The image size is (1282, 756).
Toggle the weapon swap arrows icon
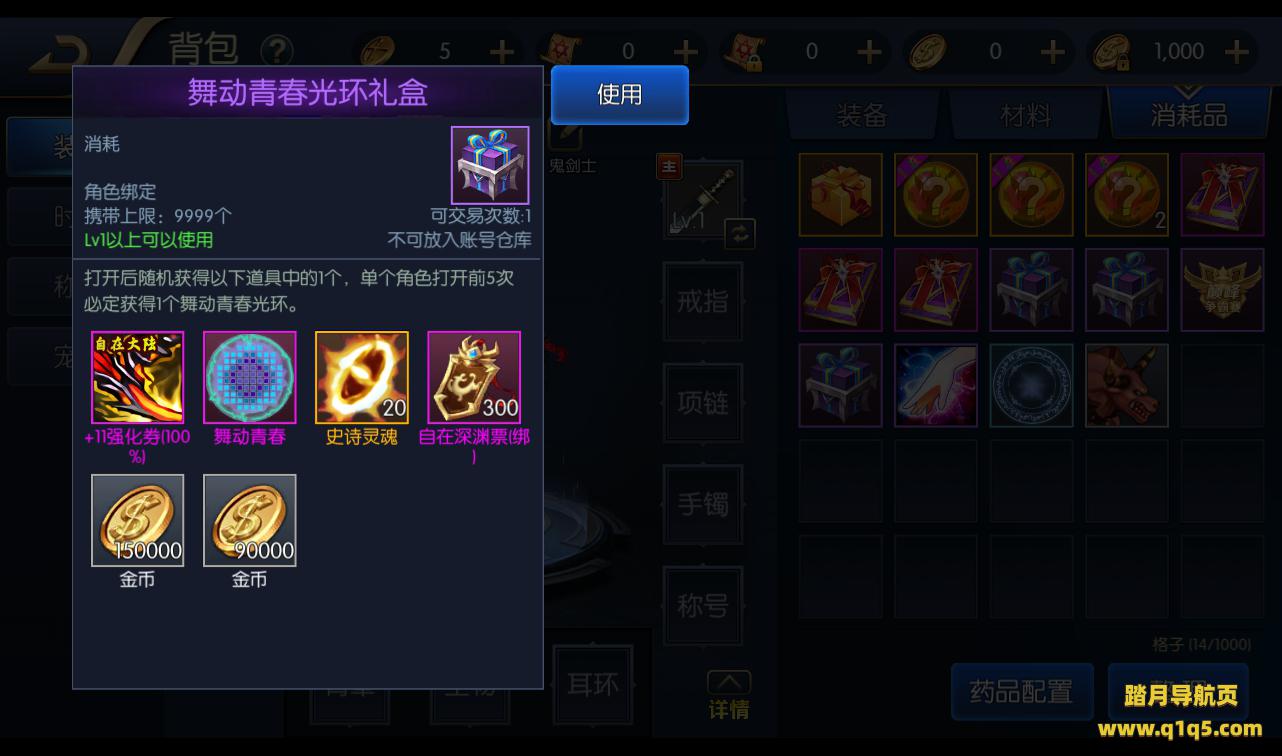point(740,234)
